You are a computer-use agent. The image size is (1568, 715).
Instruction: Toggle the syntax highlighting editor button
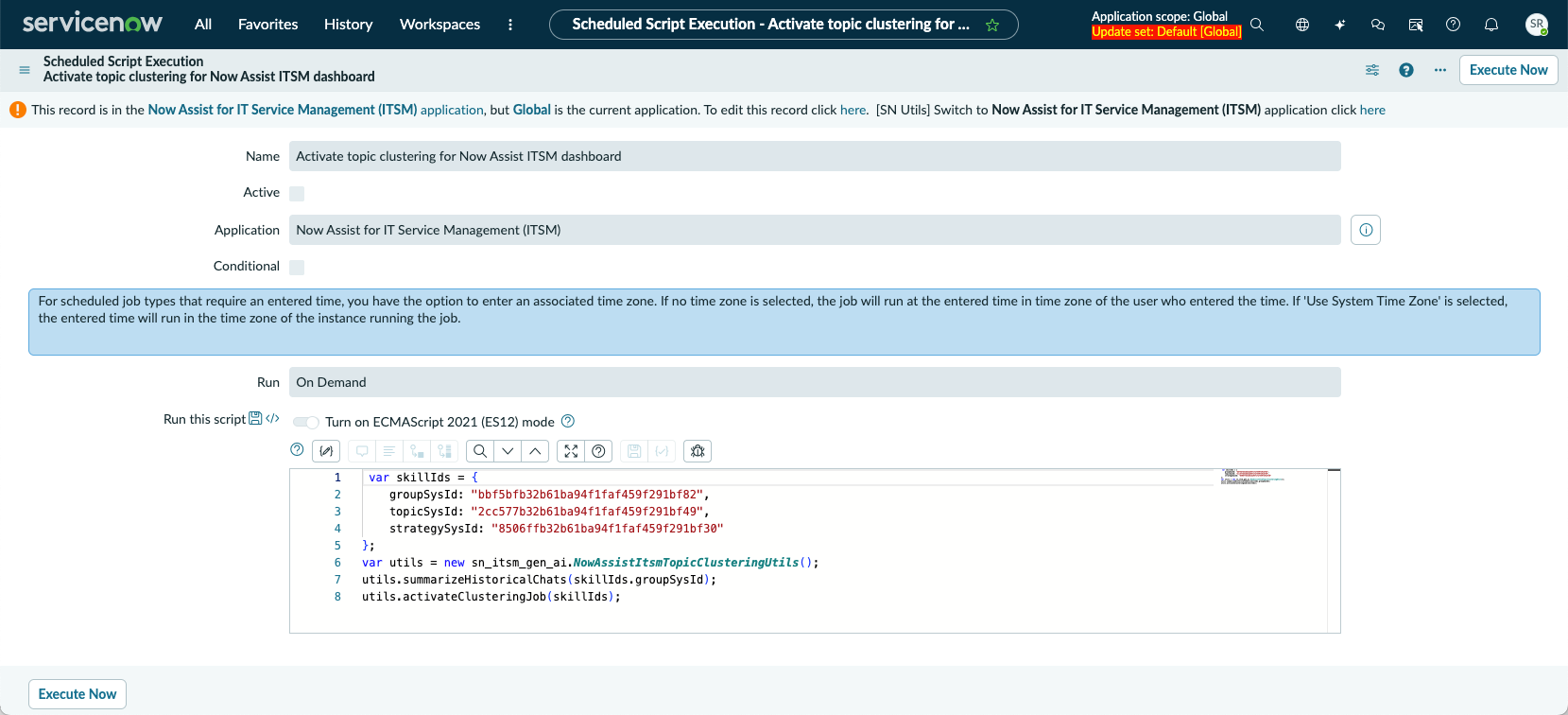[x=326, y=451]
